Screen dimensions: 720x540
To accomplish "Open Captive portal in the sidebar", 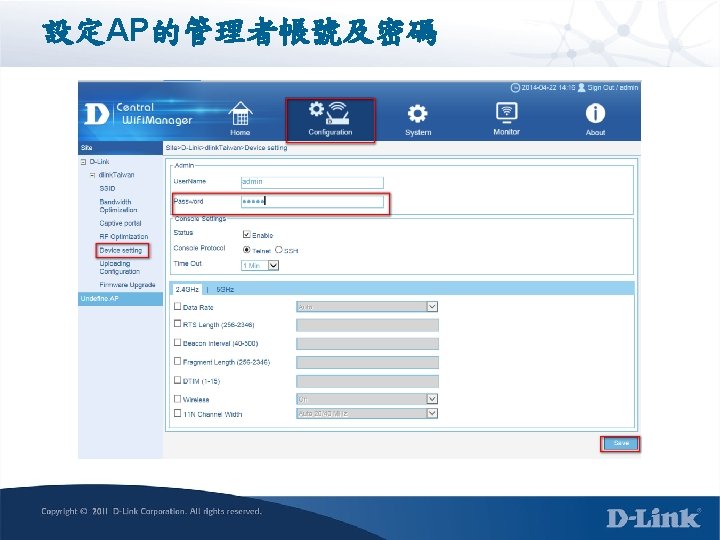I will pyautogui.click(x=120, y=223).
